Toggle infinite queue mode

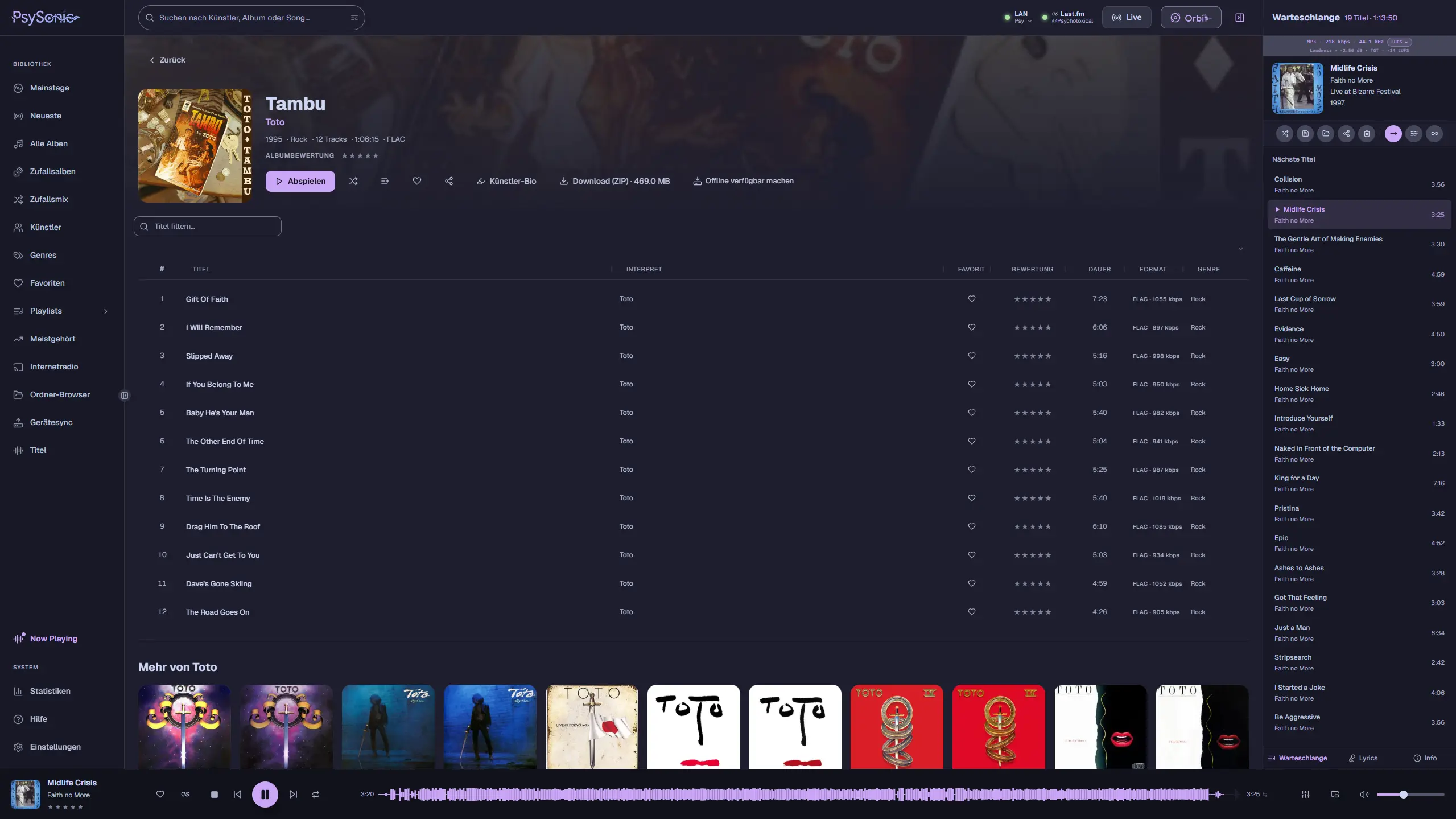(1434, 134)
